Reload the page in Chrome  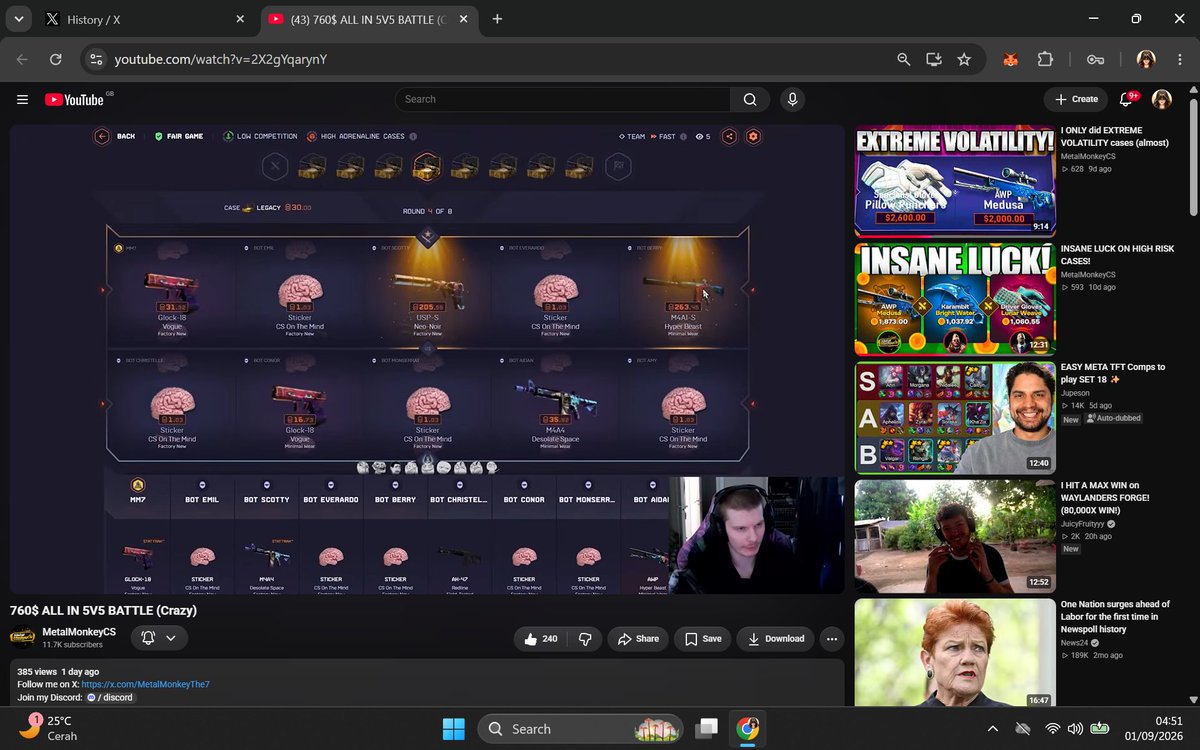[x=56, y=59]
